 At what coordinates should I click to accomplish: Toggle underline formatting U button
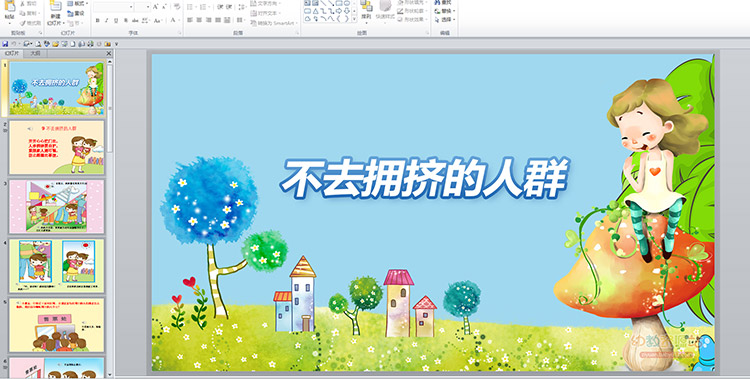(x=116, y=21)
